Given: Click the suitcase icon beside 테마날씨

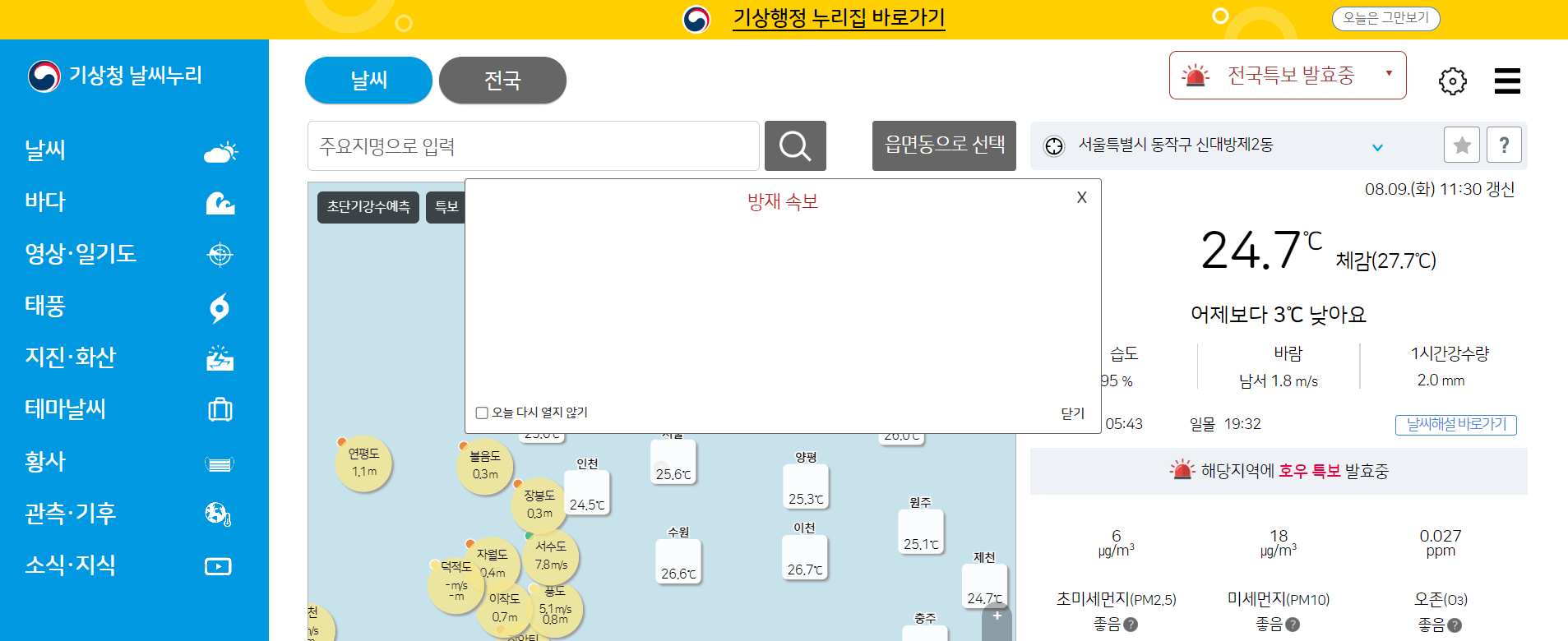Looking at the screenshot, I should [220, 408].
